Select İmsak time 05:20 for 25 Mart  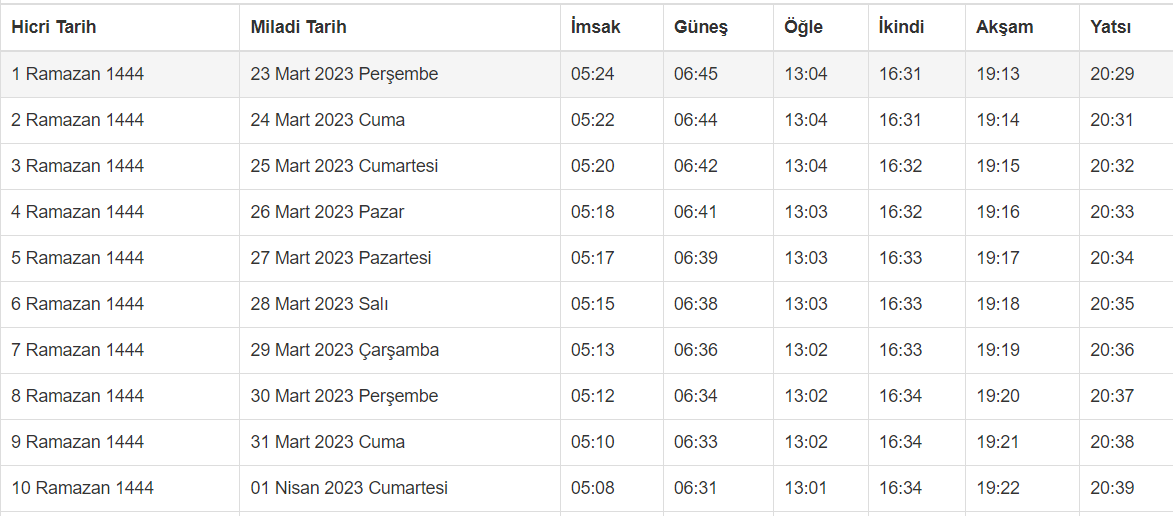point(593,166)
